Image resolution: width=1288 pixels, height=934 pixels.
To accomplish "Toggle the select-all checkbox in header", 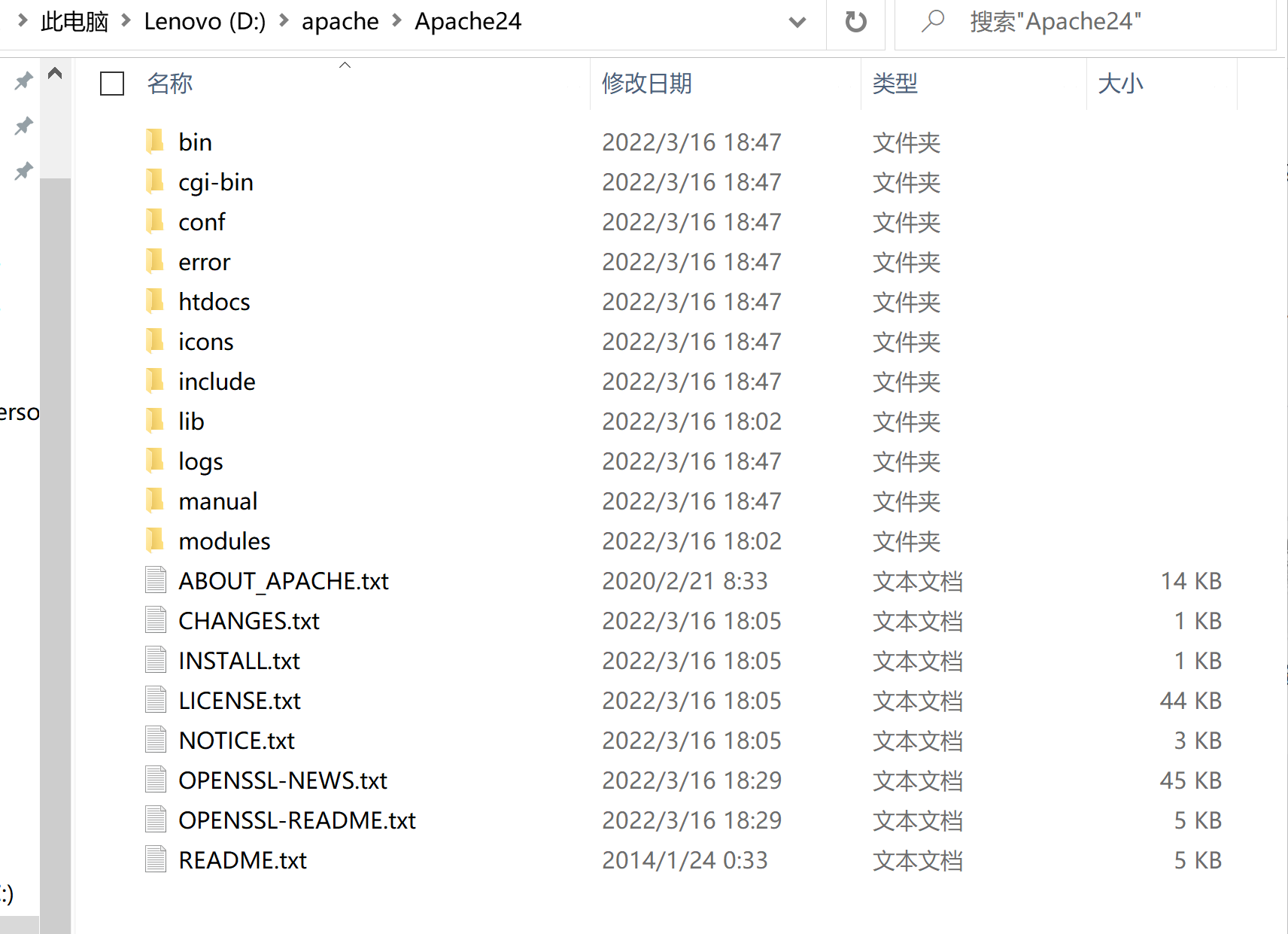I will 111,84.
